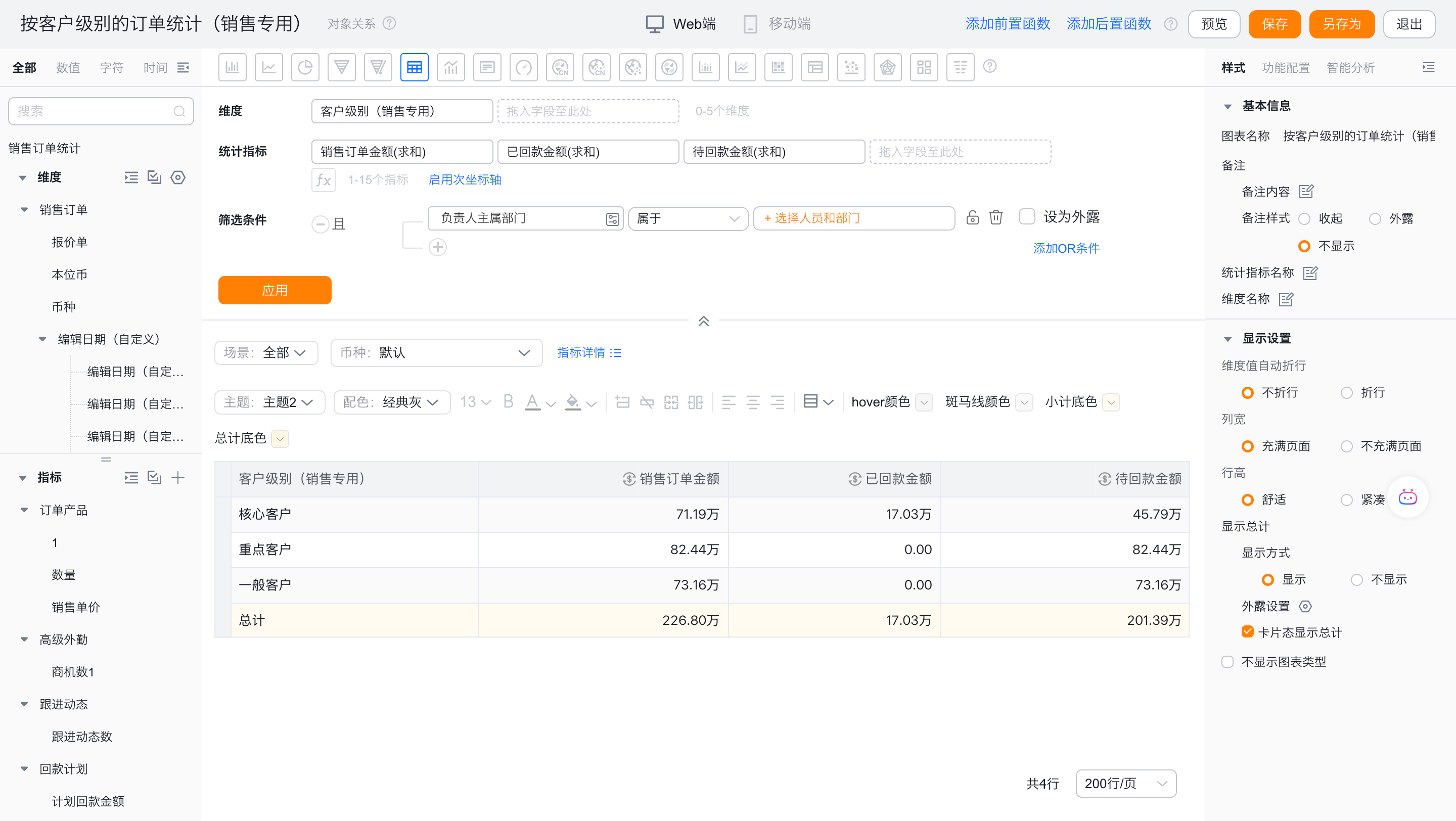Select the pie chart type icon

tap(305, 67)
